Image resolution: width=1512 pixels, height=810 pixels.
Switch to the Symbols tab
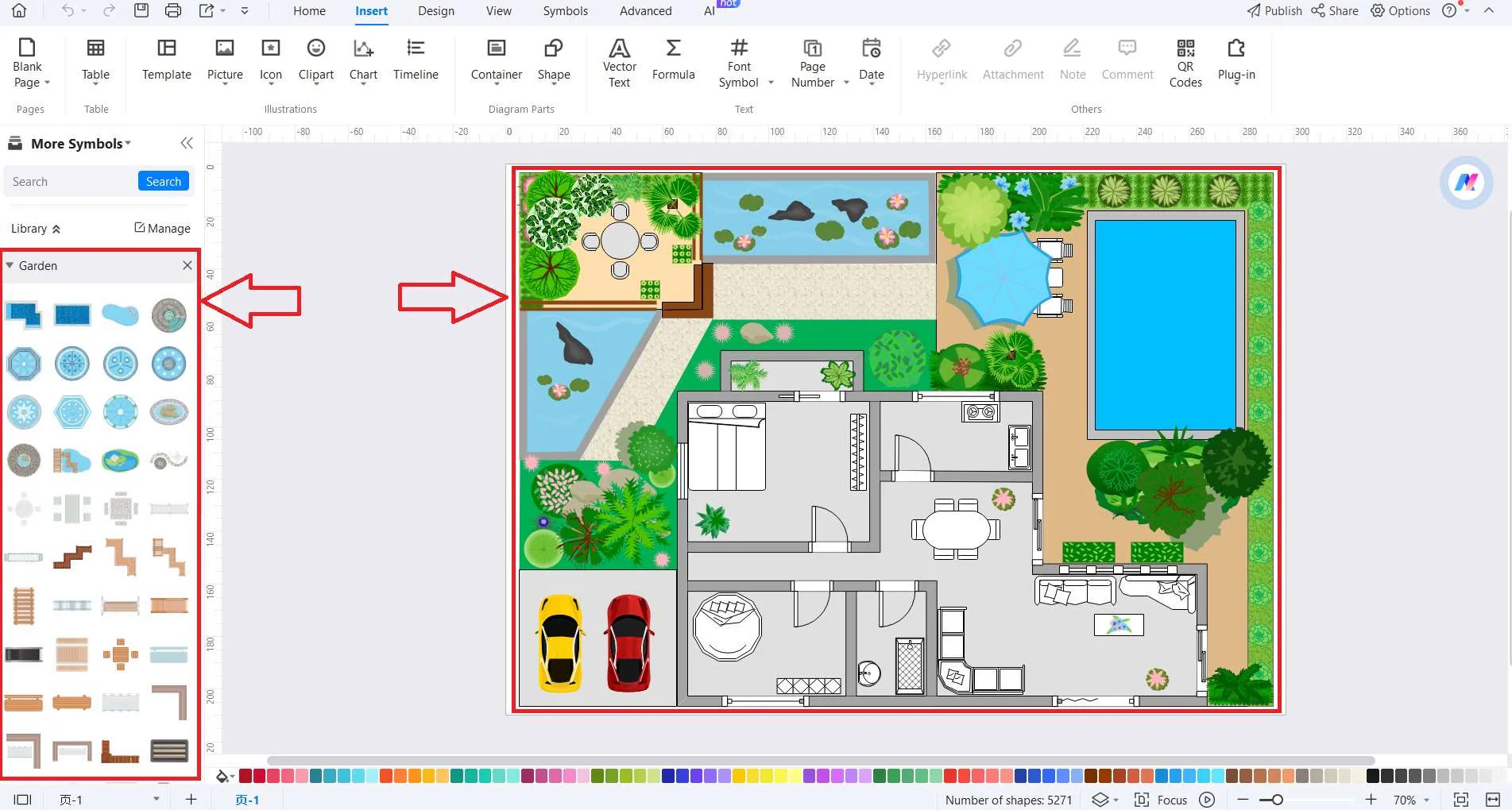click(566, 11)
